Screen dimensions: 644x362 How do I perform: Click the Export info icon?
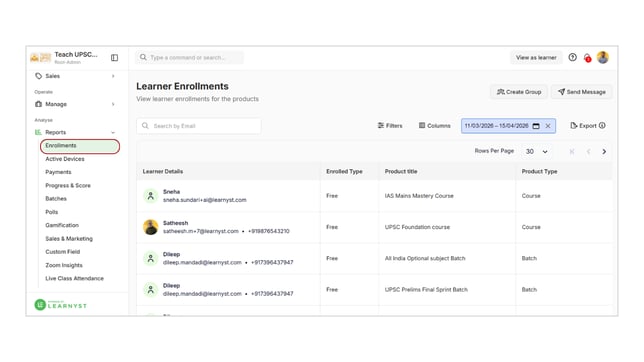point(602,126)
